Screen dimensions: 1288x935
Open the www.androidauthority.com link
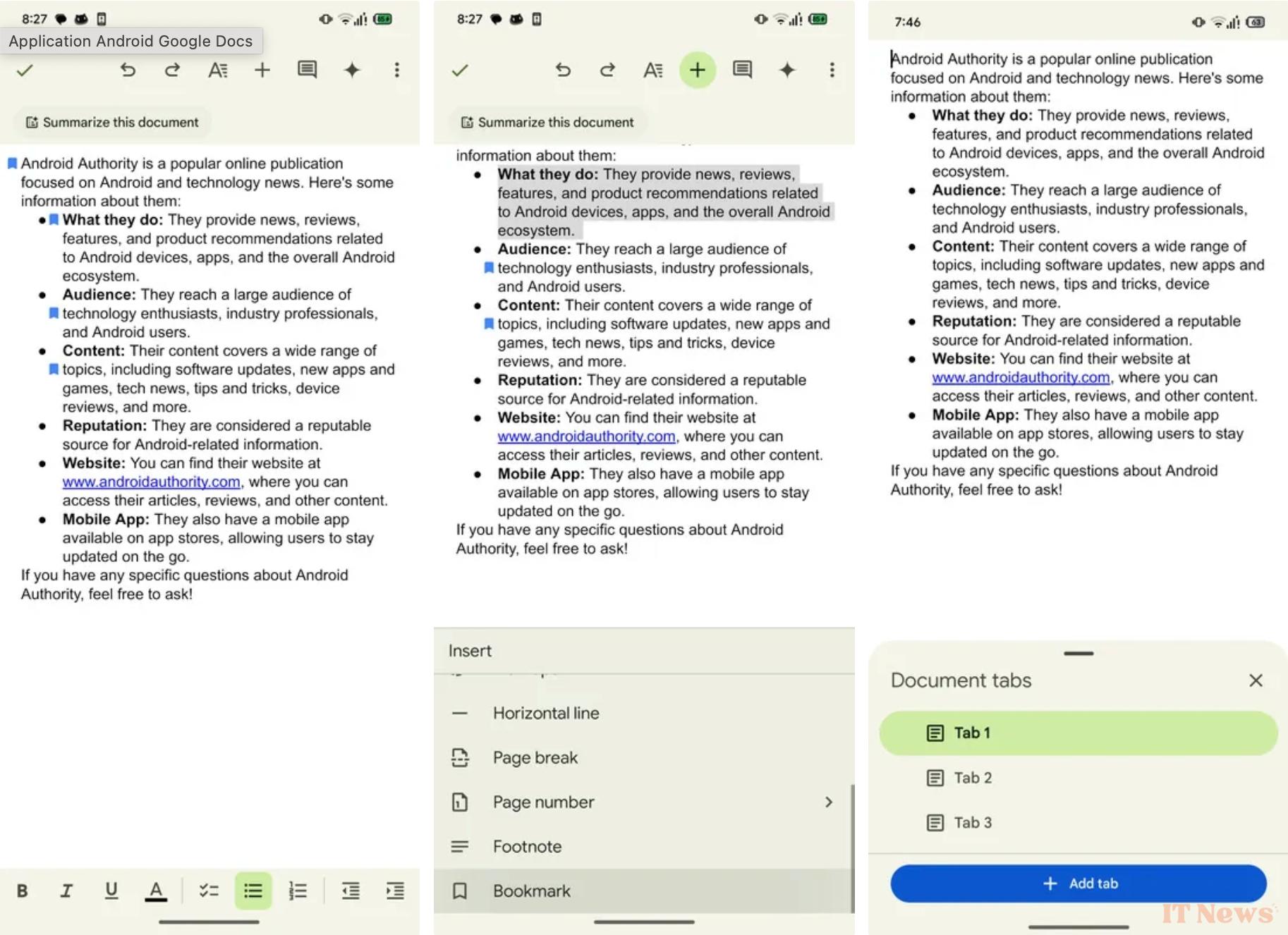pyautogui.click(x=150, y=482)
